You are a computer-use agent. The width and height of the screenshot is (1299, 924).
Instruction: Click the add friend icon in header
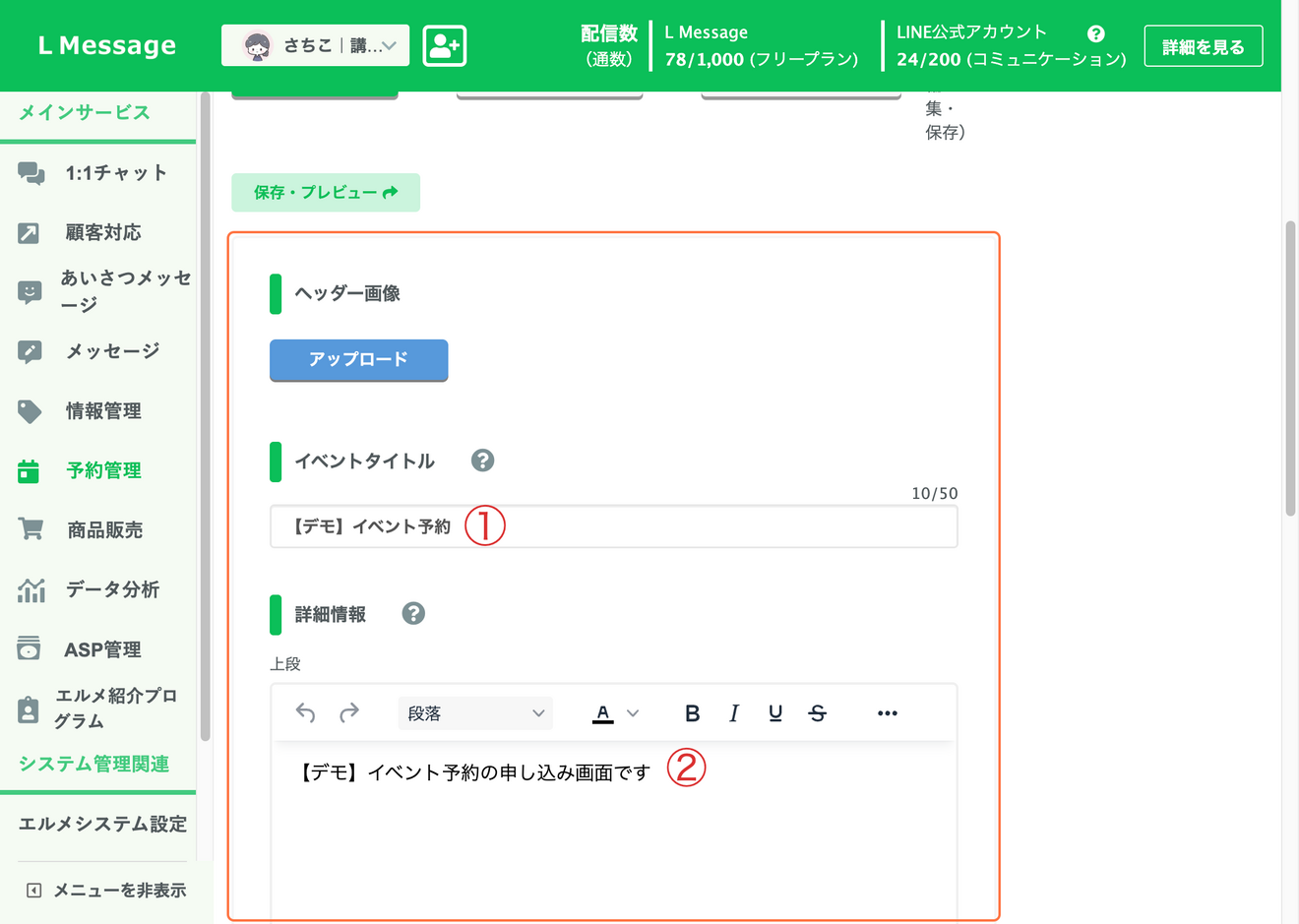(x=444, y=45)
